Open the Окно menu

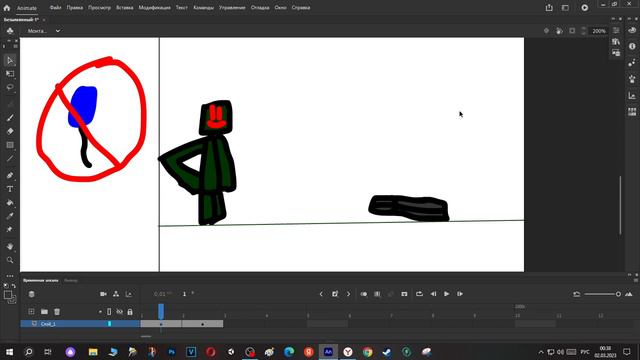click(280, 7)
